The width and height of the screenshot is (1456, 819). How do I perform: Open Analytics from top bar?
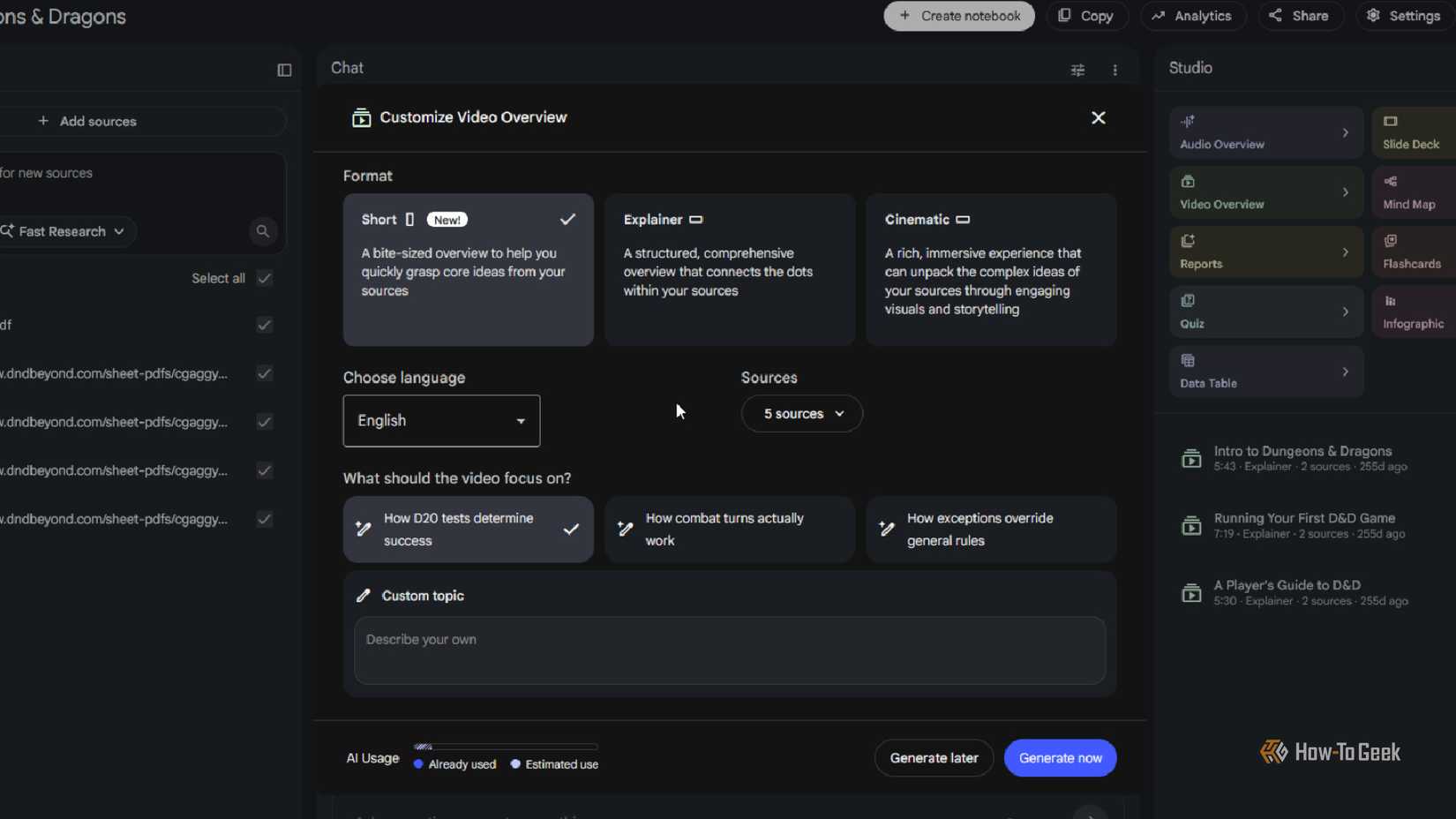1193,16
